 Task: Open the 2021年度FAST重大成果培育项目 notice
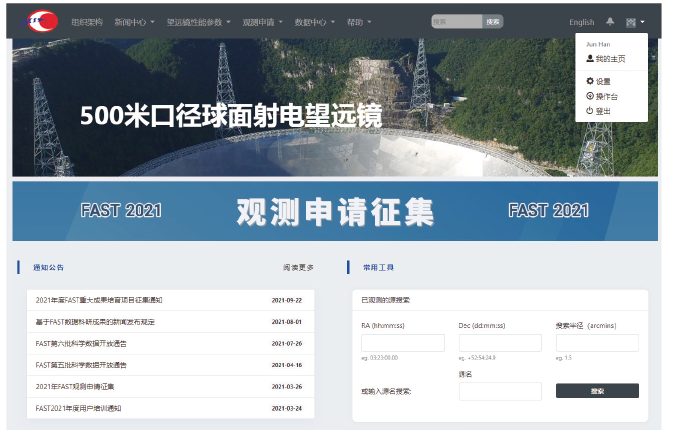(170, 300)
